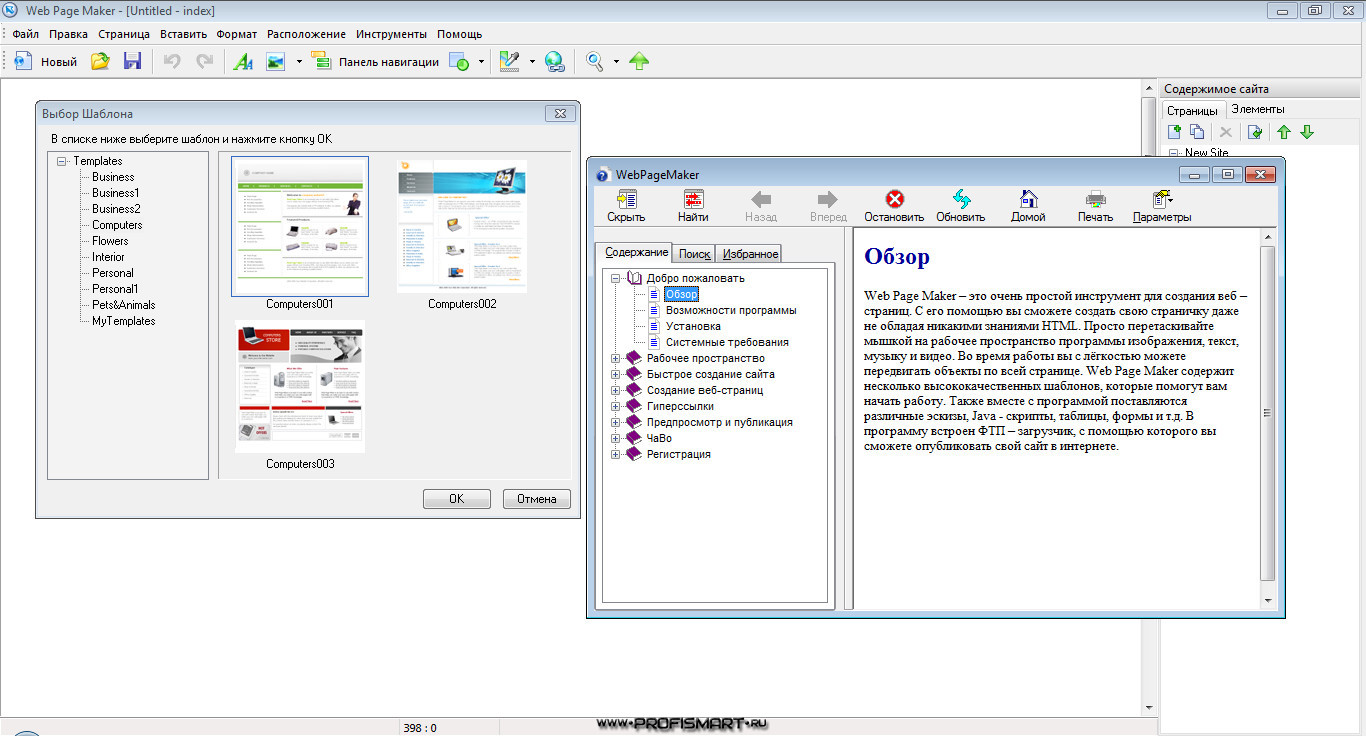Viewport: 1366px width, 736px height.
Task: Click Найти icon in help toolbar
Action: coord(693,206)
